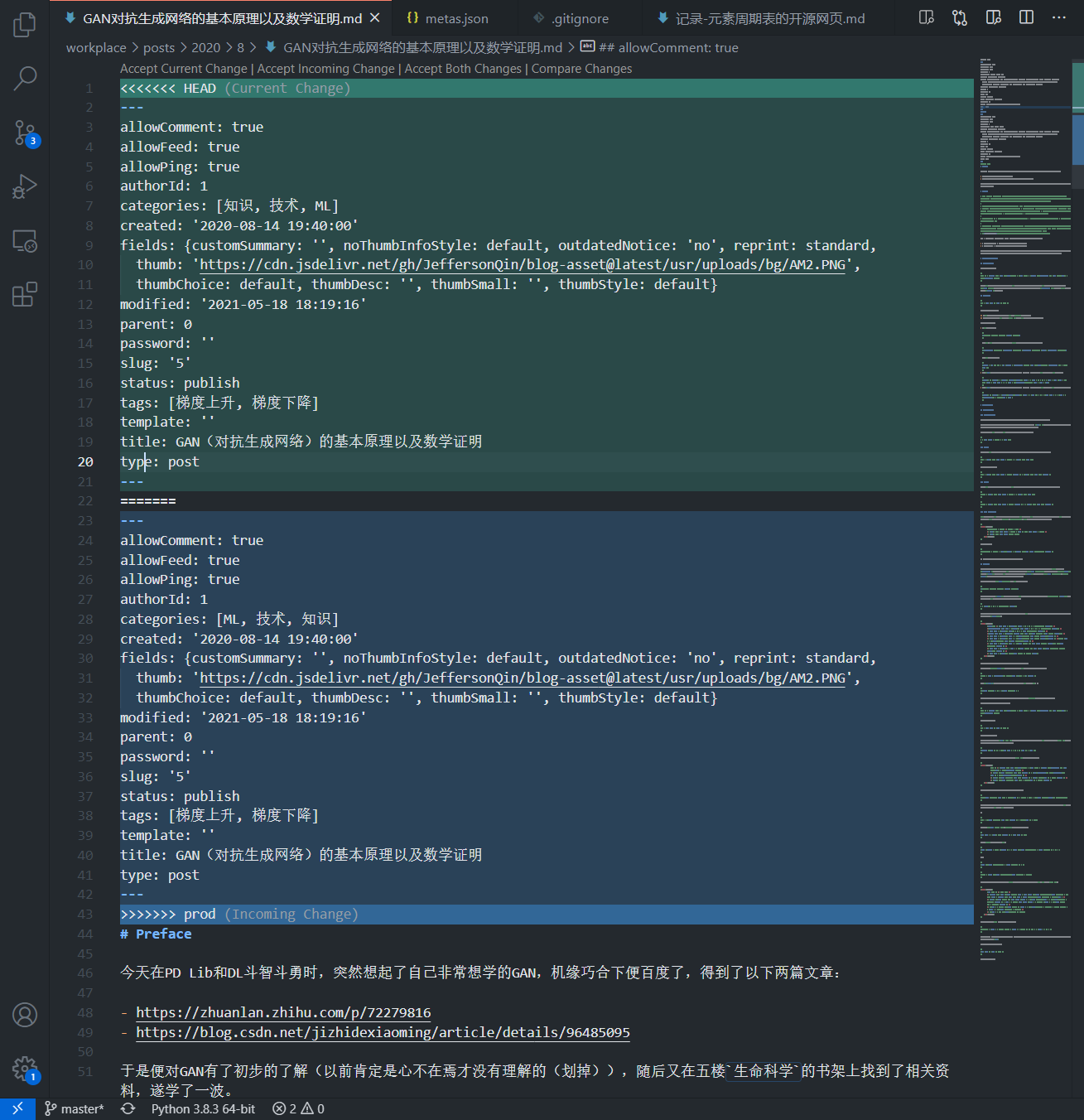
Task: Open the Source Control view
Action: pyautogui.click(x=25, y=133)
